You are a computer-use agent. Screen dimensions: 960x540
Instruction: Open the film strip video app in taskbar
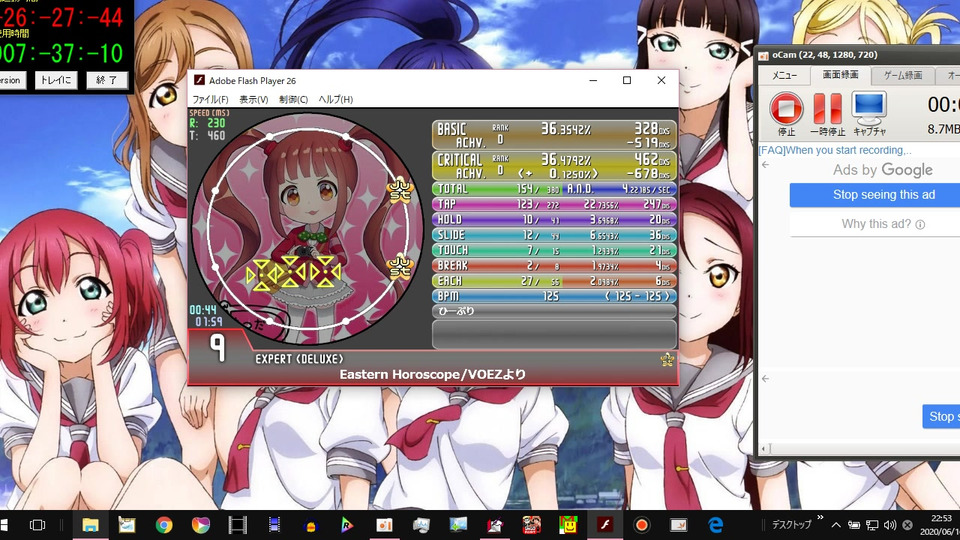[238, 525]
